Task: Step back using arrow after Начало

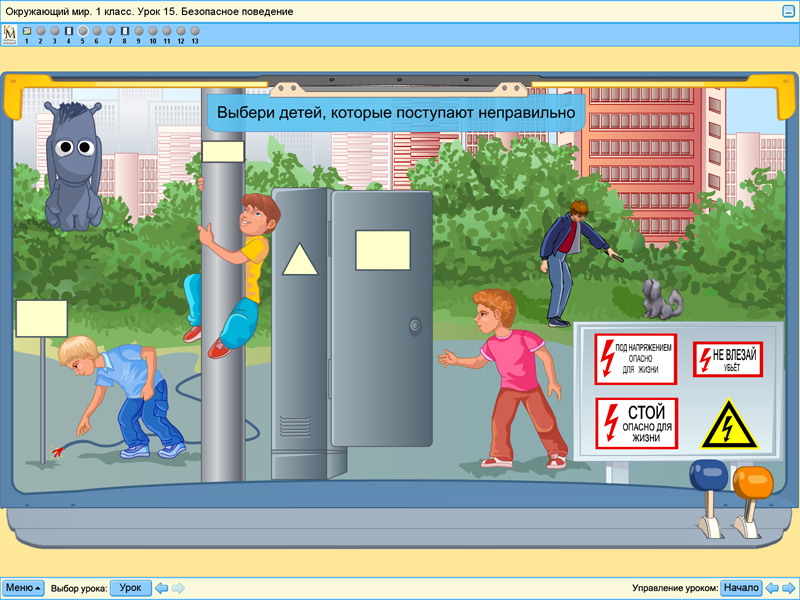Action: 772,588
